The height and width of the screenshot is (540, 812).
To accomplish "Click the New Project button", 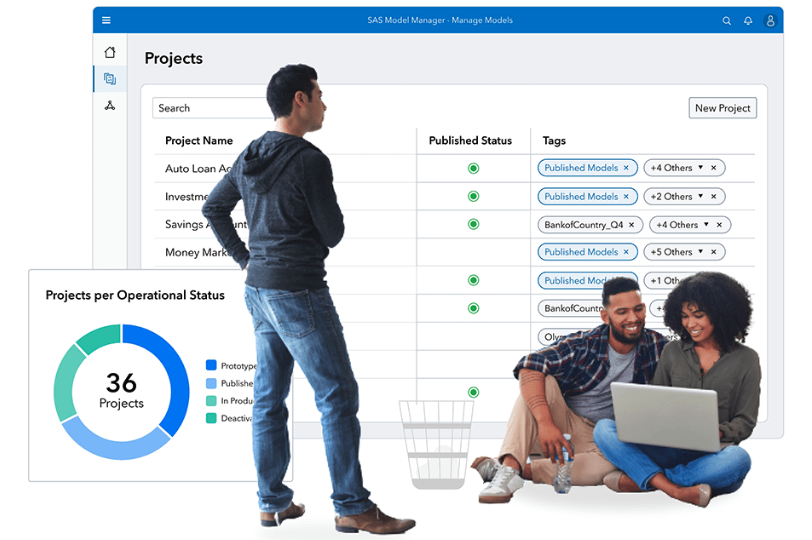I will [x=722, y=108].
